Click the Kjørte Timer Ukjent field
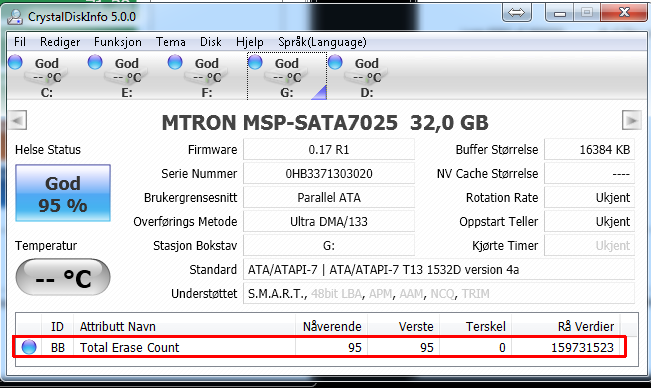Screen dimensions: 651x388 (590, 246)
